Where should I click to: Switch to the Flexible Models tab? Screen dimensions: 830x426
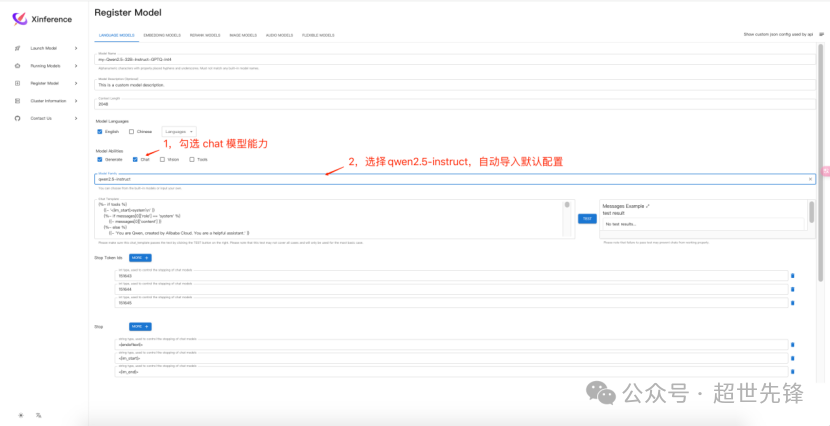(318, 35)
